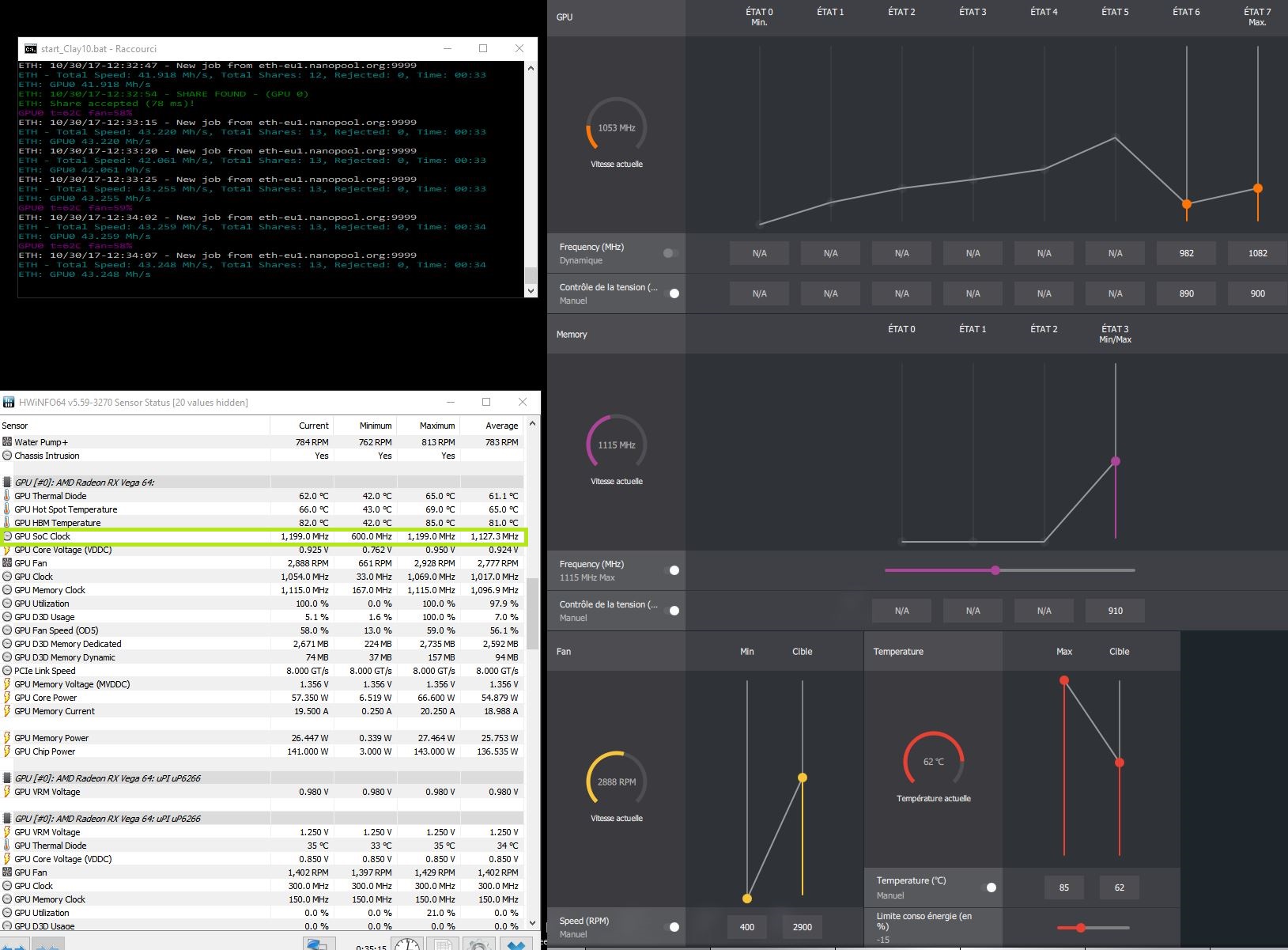Toggle the Temperature (°C) Manuel switch

click(x=989, y=888)
